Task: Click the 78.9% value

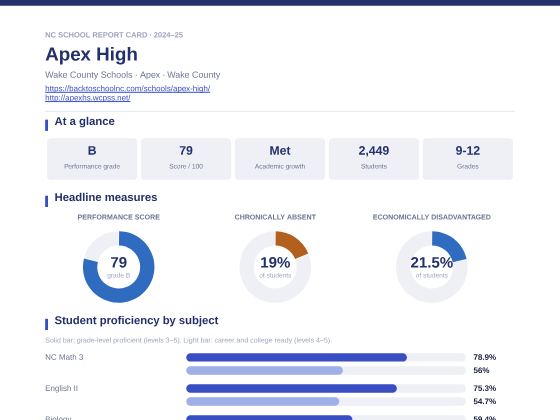Action: tap(484, 357)
